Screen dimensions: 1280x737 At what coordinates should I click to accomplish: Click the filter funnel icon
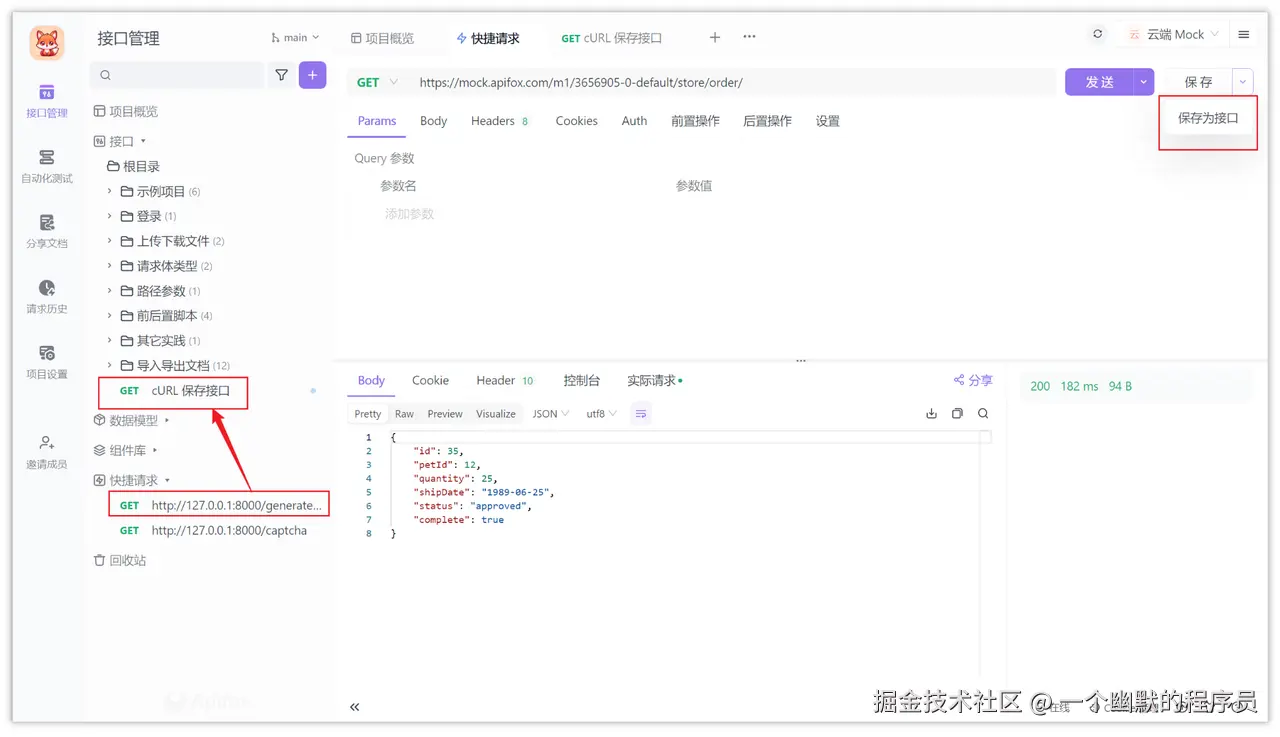tap(282, 75)
